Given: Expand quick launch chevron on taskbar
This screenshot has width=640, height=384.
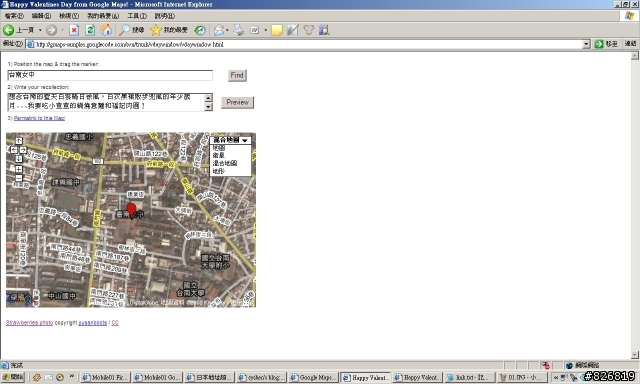Looking at the screenshot, I should [72, 377].
